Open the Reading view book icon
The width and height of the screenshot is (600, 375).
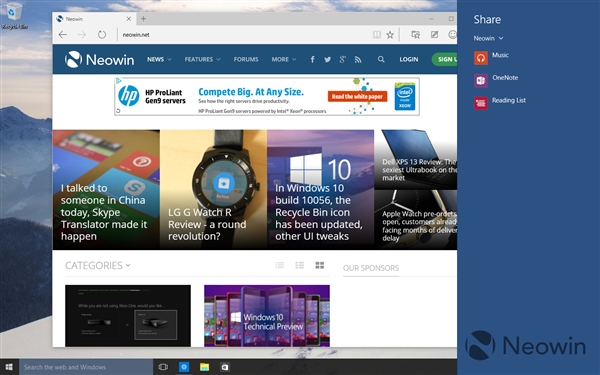tap(377, 35)
